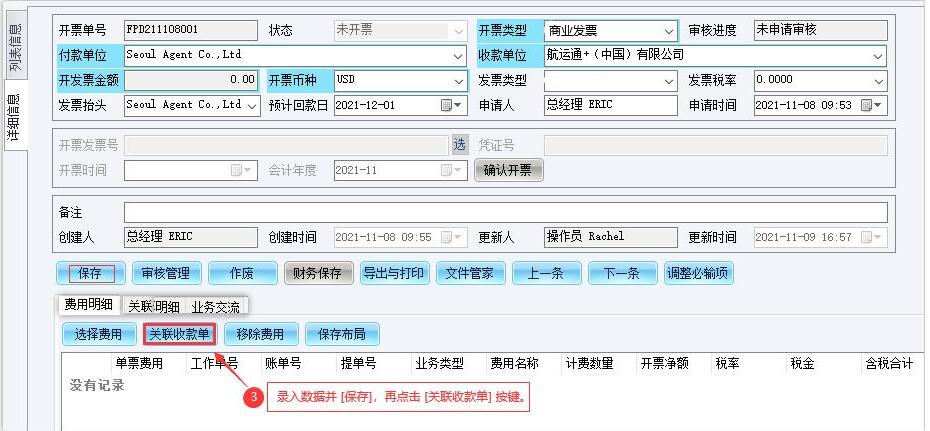
Task: Switch to the 业务交流 tab
Action: click(x=215, y=306)
